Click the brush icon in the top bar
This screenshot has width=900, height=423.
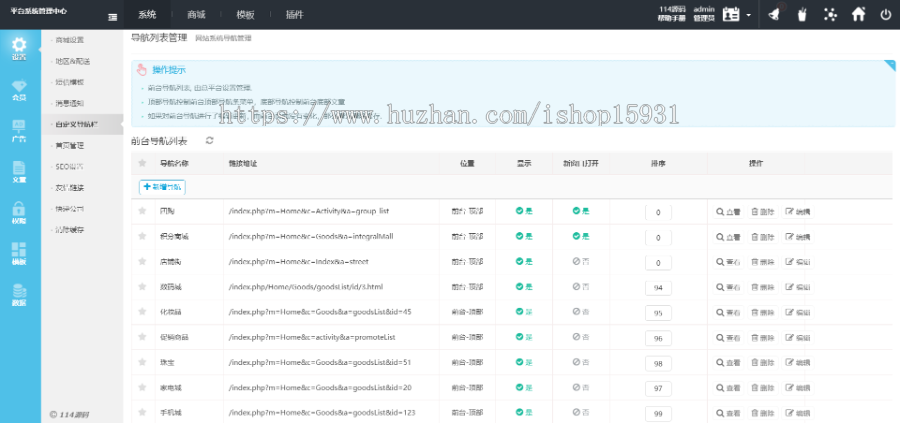tap(802, 14)
